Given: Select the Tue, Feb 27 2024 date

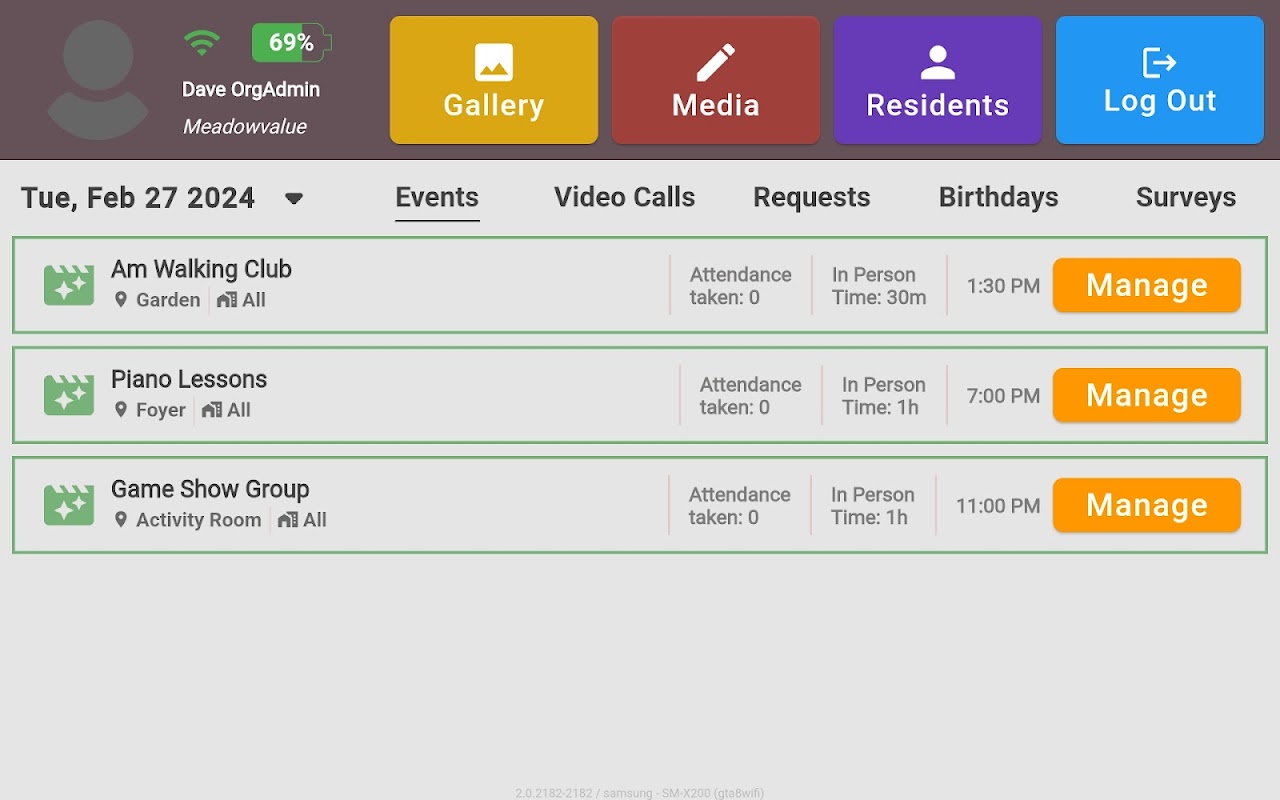Looking at the screenshot, I should [138, 198].
